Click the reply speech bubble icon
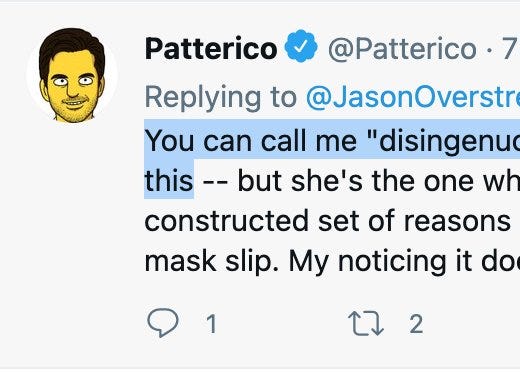The height and width of the screenshot is (372, 520). [163, 322]
